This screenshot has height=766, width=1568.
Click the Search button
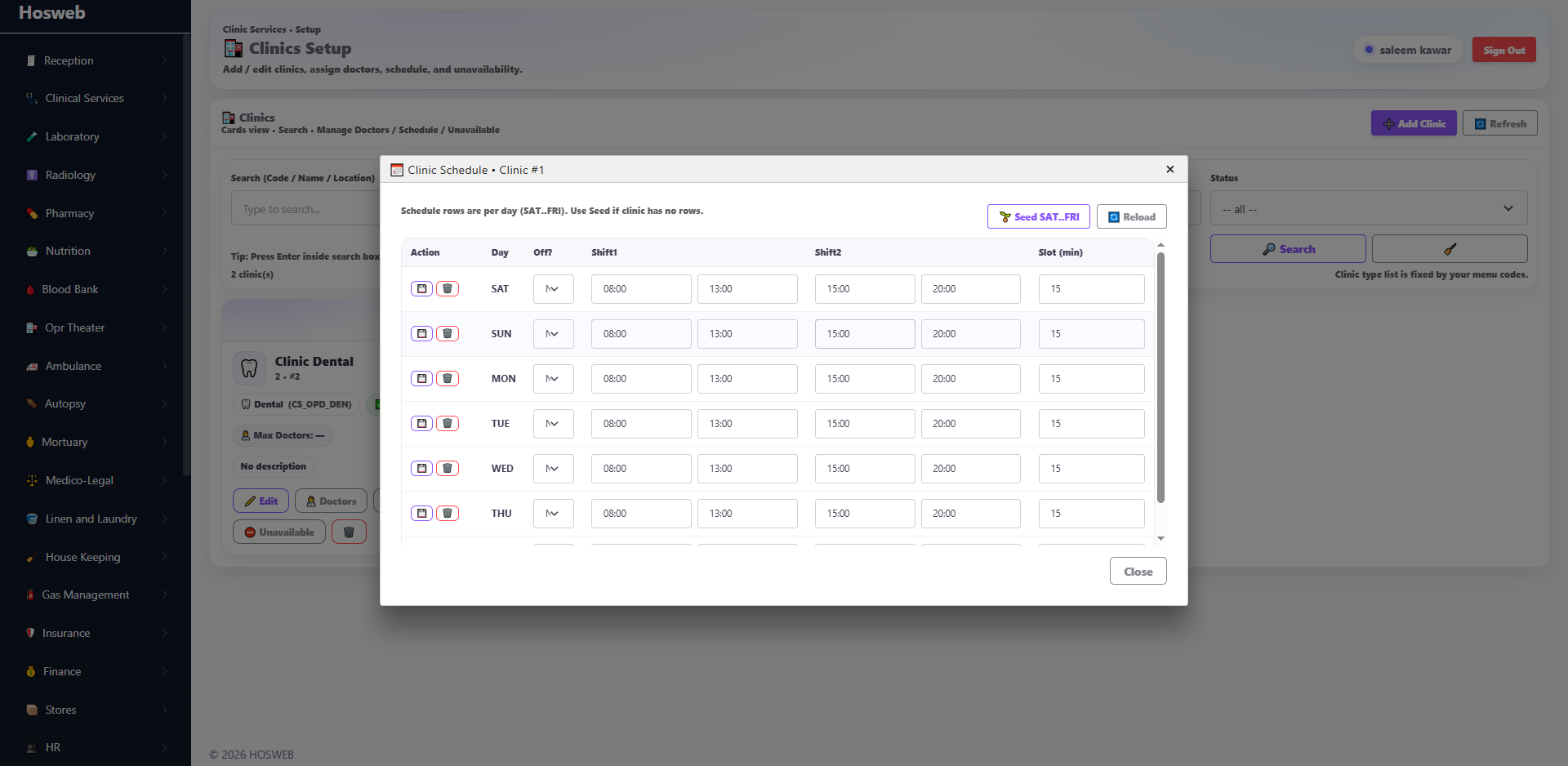click(1288, 249)
